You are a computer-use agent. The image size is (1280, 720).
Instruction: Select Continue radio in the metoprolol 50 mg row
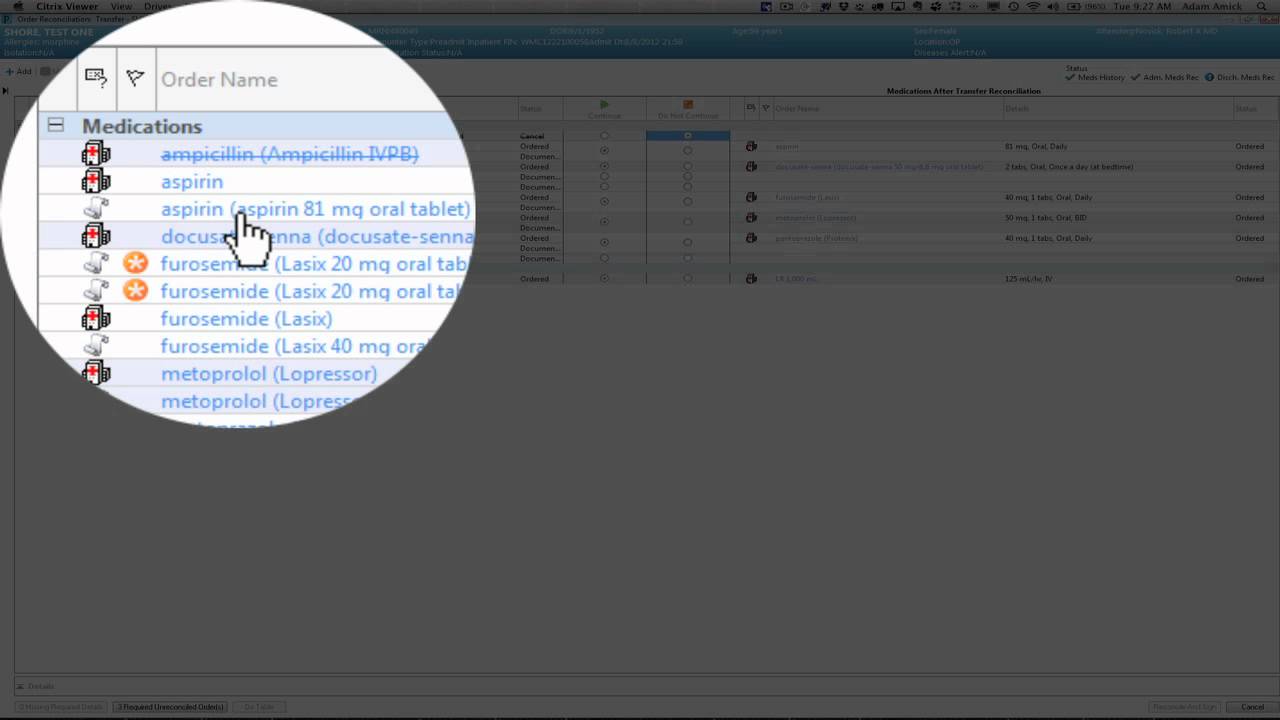tap(604, 222)
